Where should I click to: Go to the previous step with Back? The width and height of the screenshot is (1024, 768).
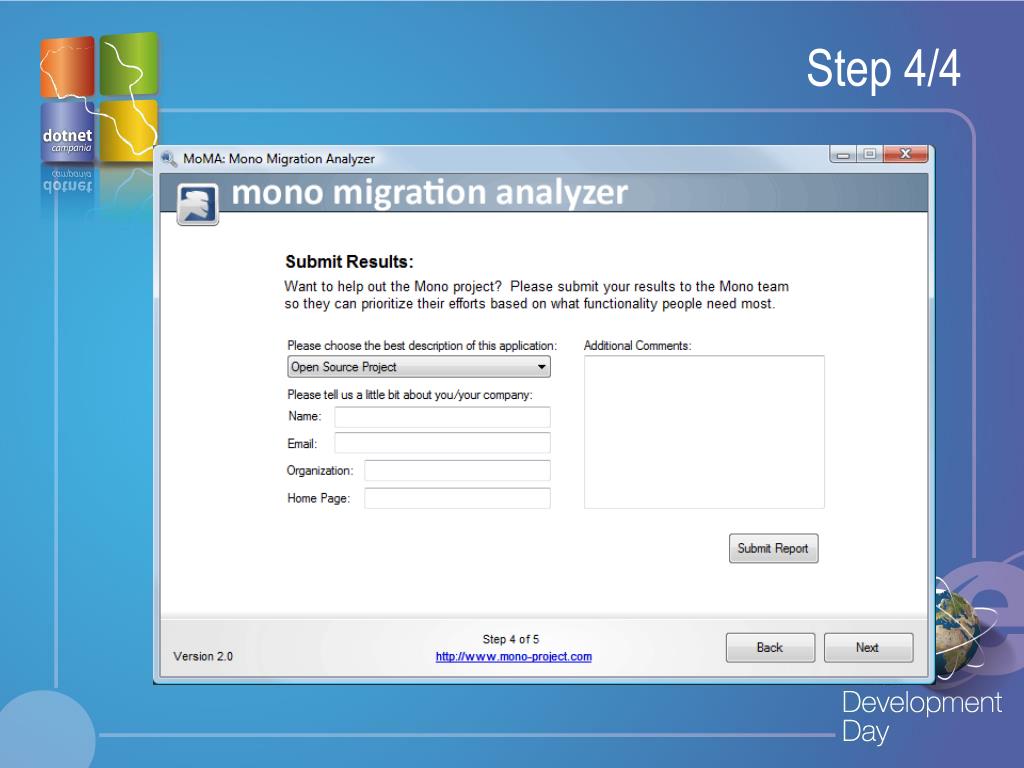(x=770, y=648)
